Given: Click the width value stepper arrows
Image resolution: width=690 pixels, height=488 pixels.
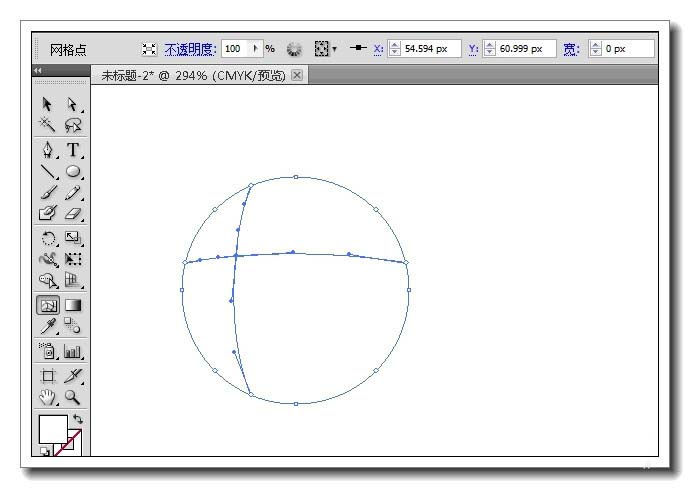Looking at the screenshot, I should (x=595, y=49).
